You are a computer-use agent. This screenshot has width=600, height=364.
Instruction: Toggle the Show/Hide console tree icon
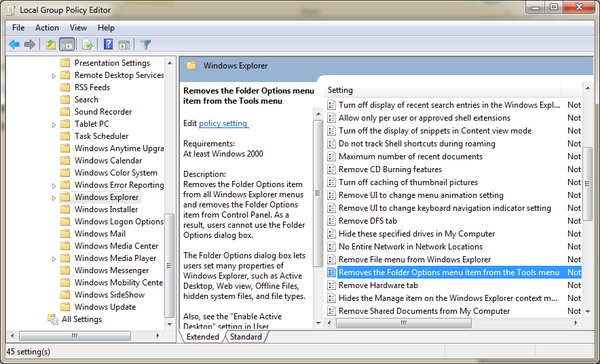67,45
